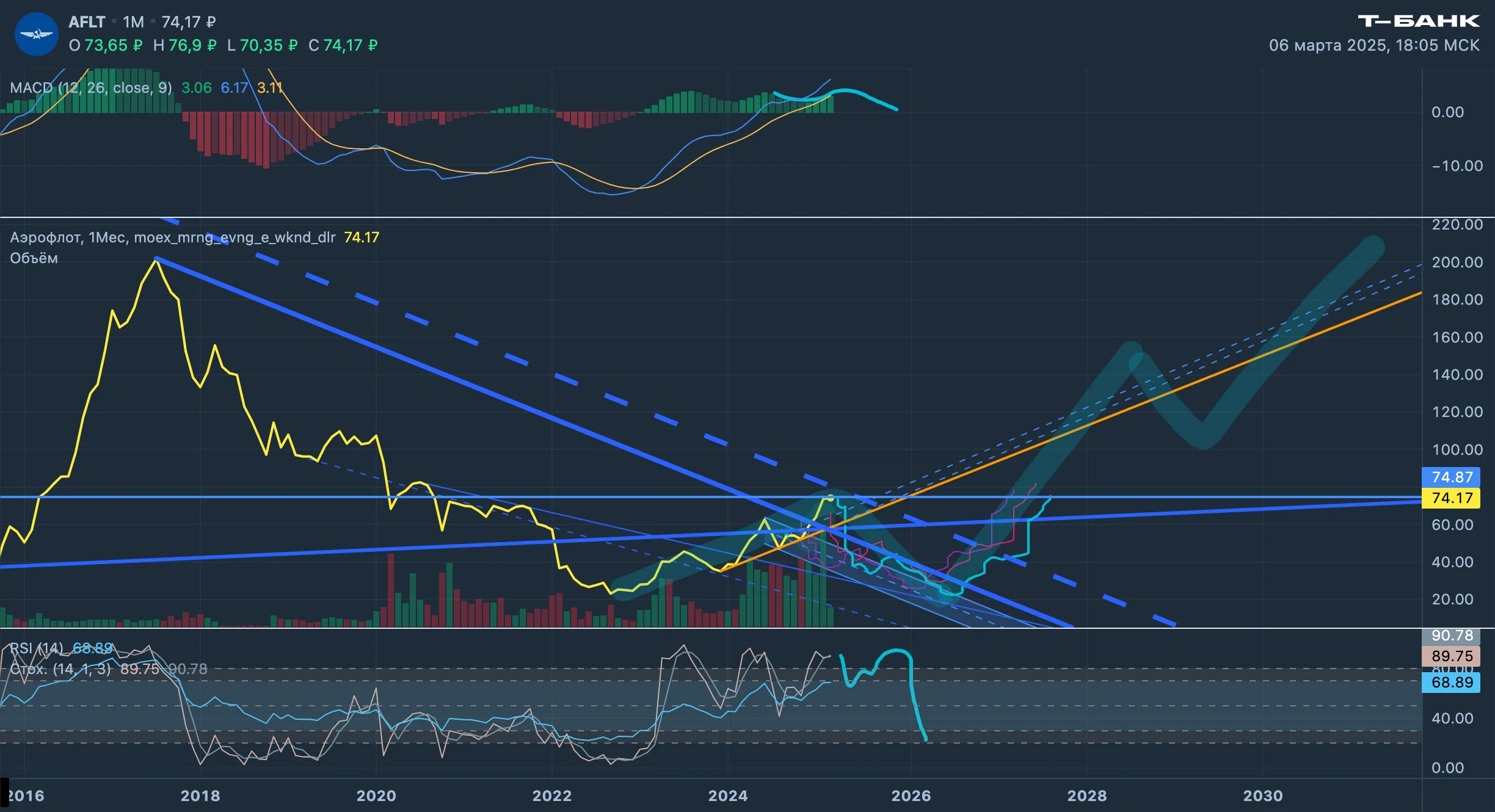The image size is (1495, 812).
Task: Click the blue 74.87 price tag on axis
Action: 1451,477
